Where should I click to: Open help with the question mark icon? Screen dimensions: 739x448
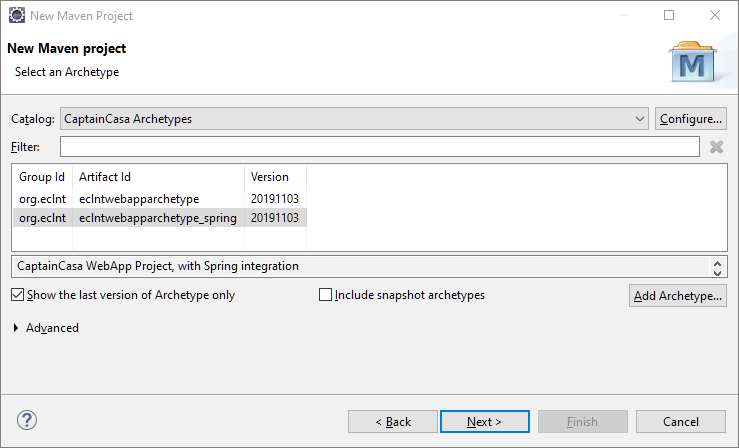27,420
